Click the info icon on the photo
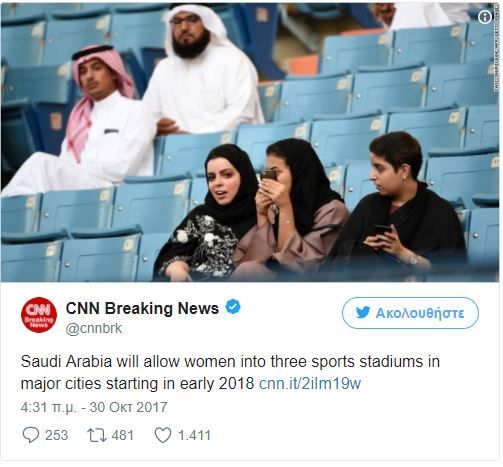 pyautogui.click(x=484, y=17)
